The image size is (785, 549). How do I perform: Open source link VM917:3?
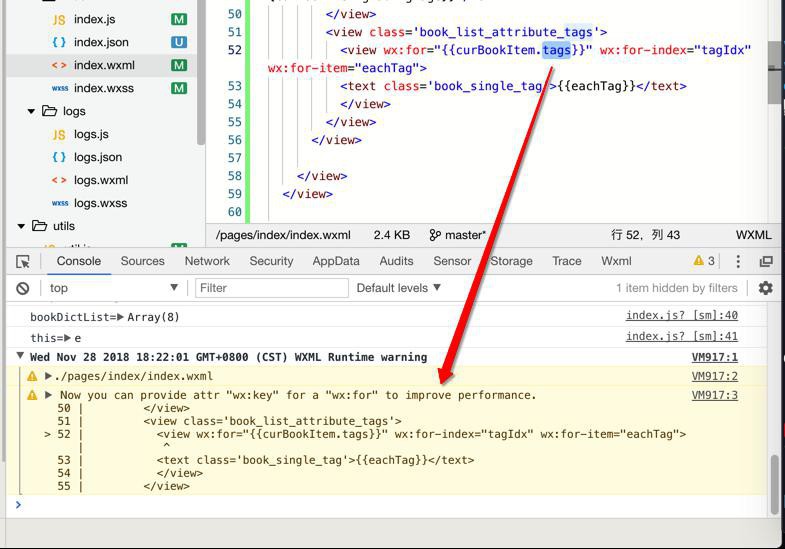[714, 395]
